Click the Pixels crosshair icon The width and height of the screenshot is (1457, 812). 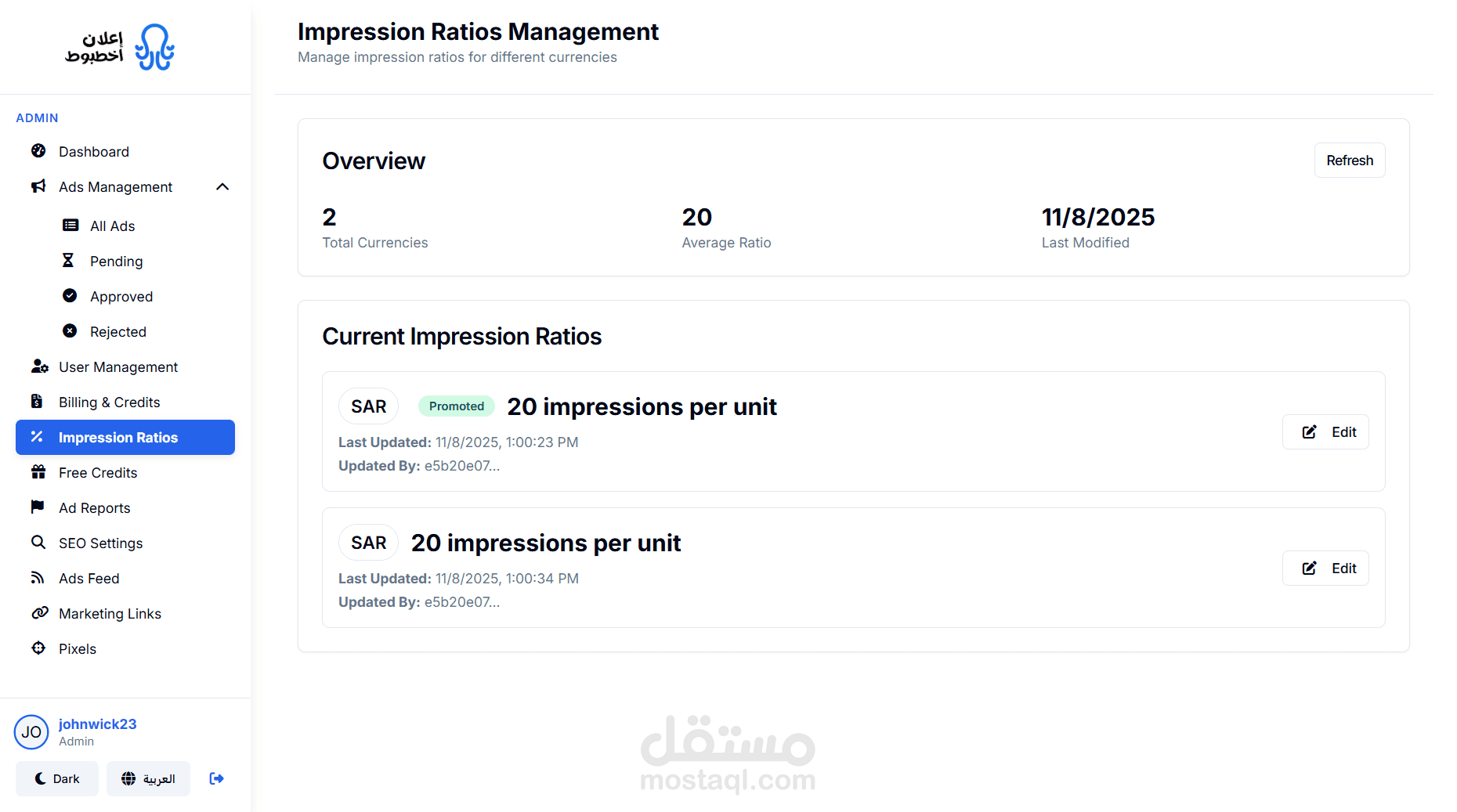click(38, 648)
